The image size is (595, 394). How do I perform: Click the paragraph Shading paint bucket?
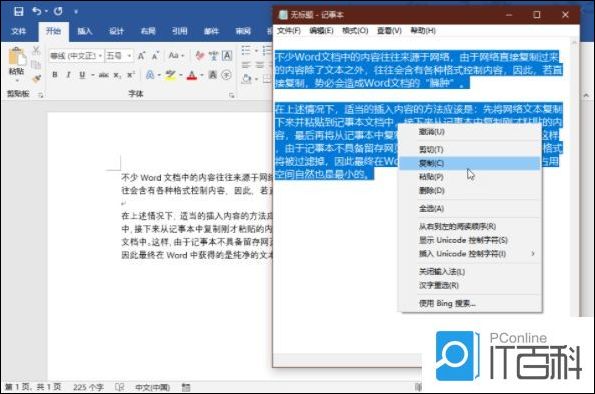(247, 79)
